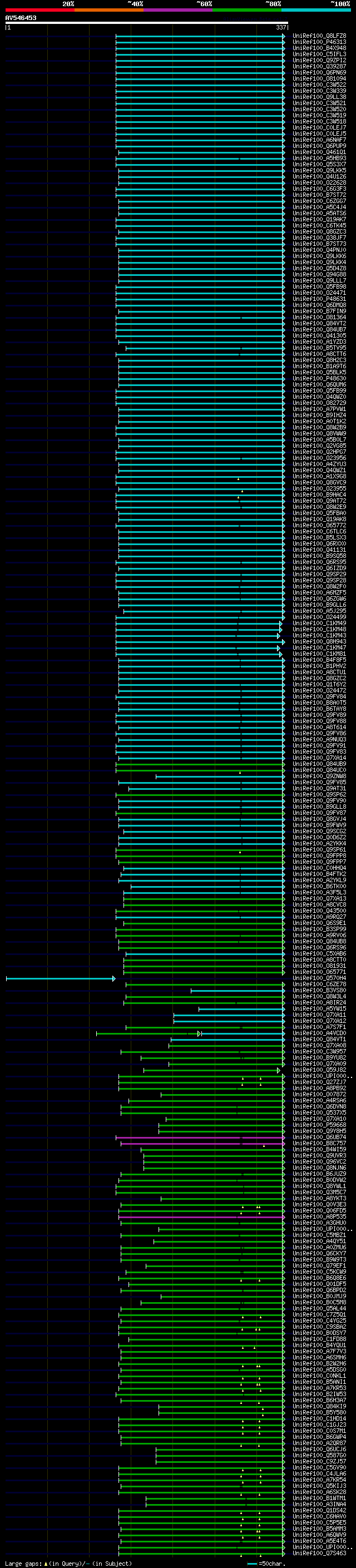
Task: Click the UniRef100_Q9ZNW8 label
Action: point(319,776)
